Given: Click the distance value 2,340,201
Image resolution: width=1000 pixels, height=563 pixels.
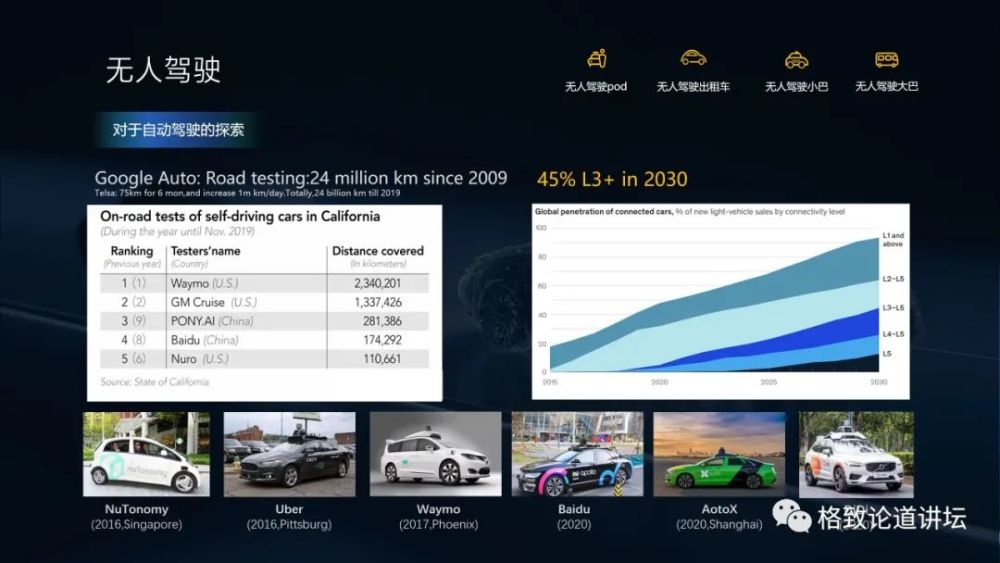Looking at the screenshot, I should point(378,283).
